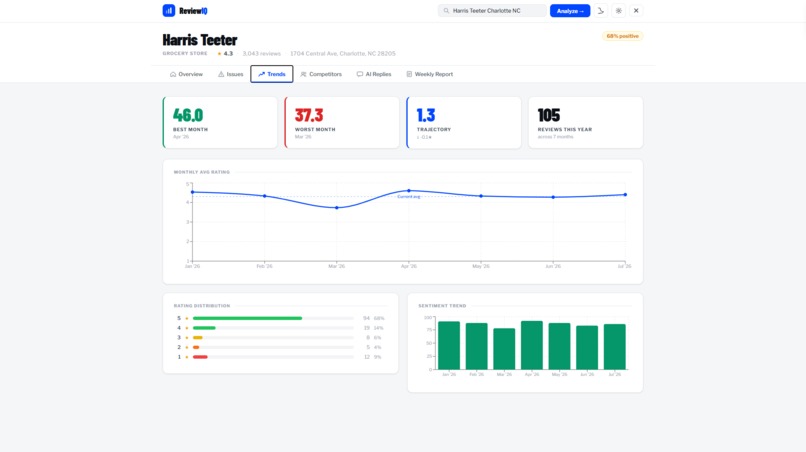
Task: Click the 14% value in 4-star row
Action: [379, 328]
